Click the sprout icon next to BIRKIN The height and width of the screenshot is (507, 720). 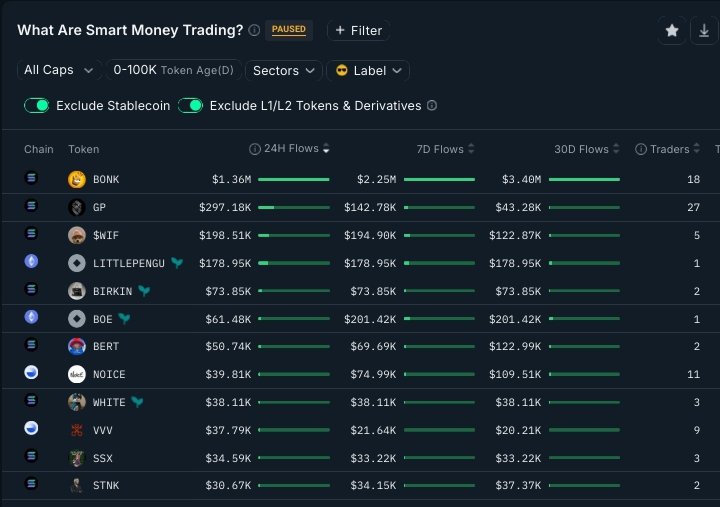[x=144, y=291]
